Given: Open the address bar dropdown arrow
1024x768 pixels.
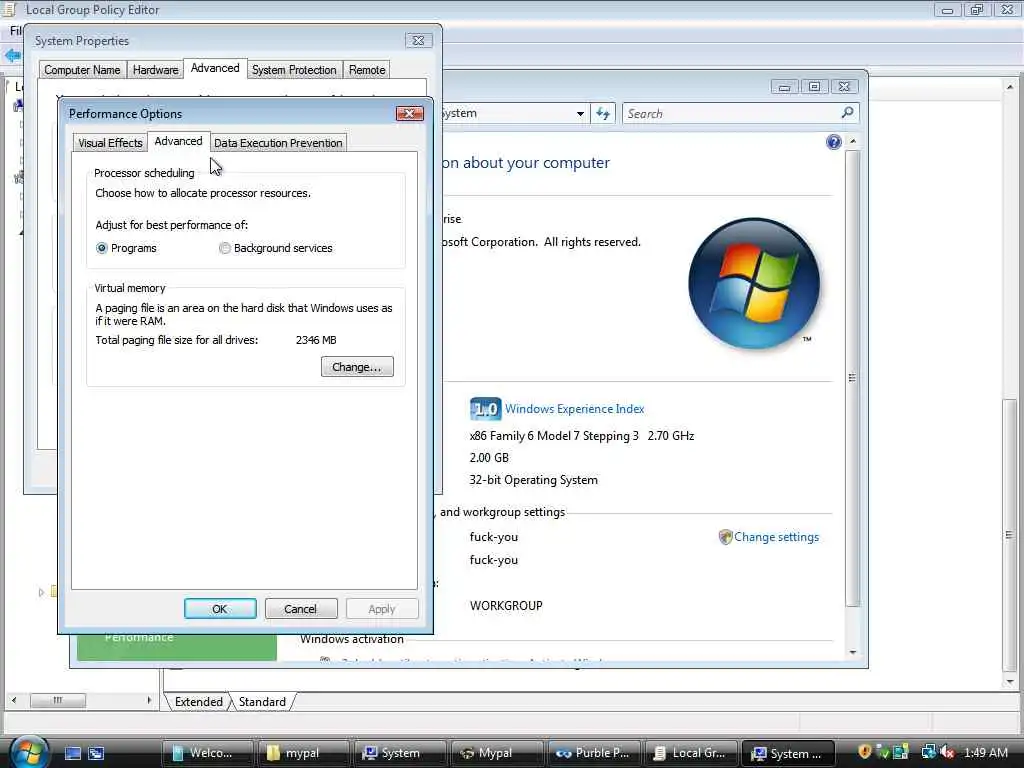Looking at the screenshot, I should (580, 114).
